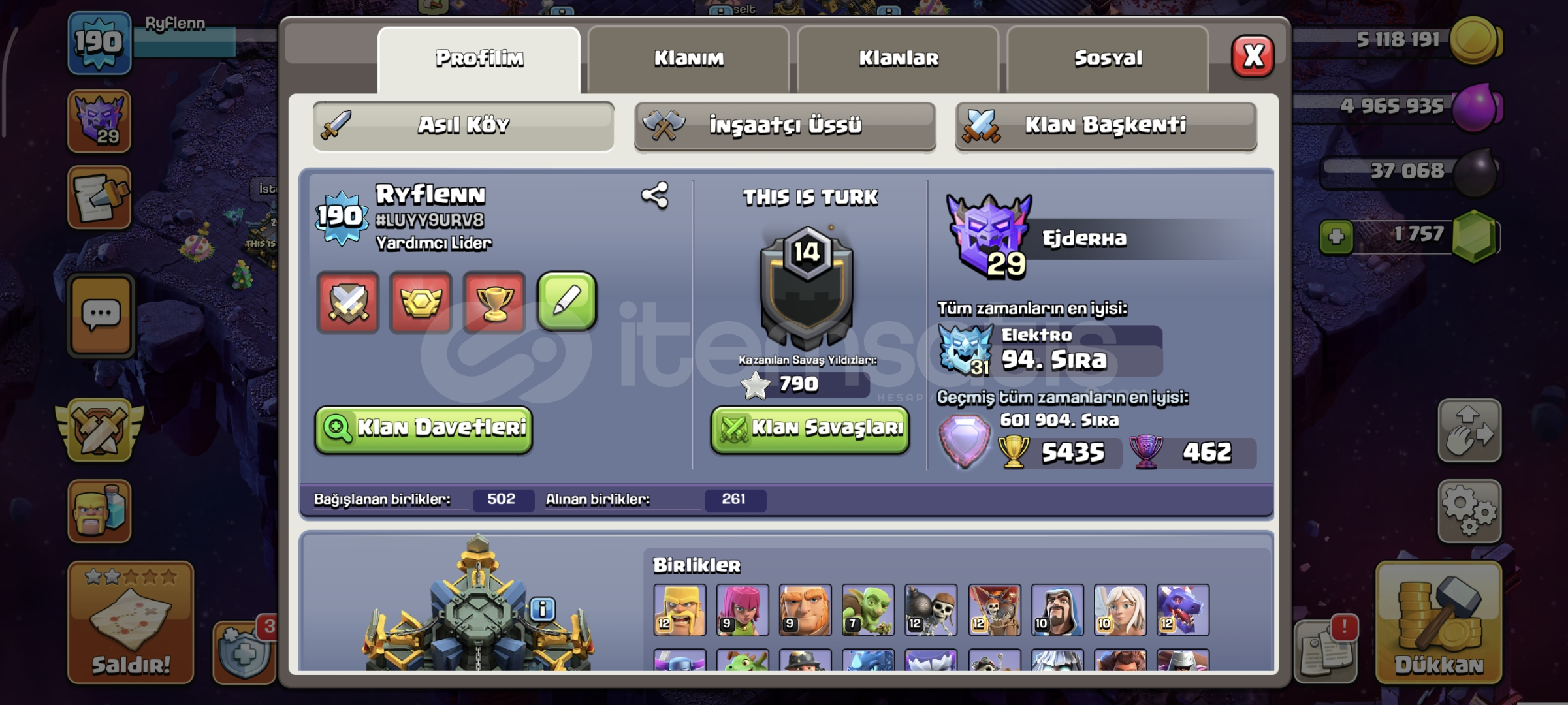Switch to the Sosyal tab
Viewport: 1568px width, 705px height.
[x=1108, y=59]
